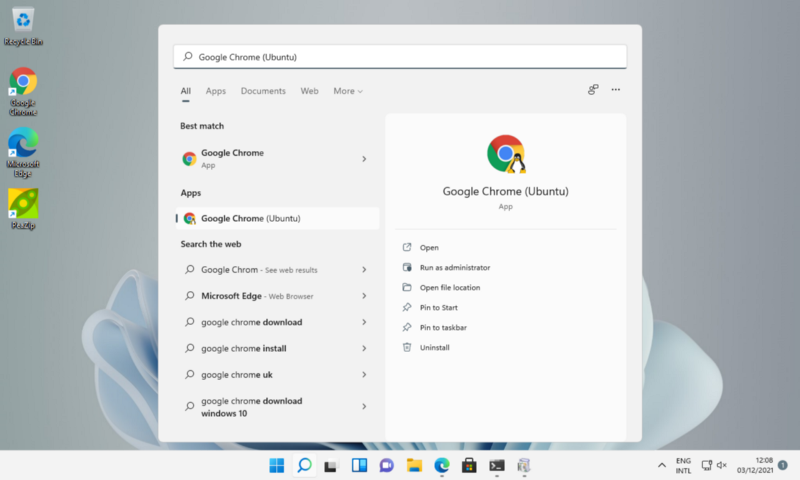Expand the 'google chrome install' chevron
Image resolution: width=800 pixels, height=480 pixels.
point(364,348)
